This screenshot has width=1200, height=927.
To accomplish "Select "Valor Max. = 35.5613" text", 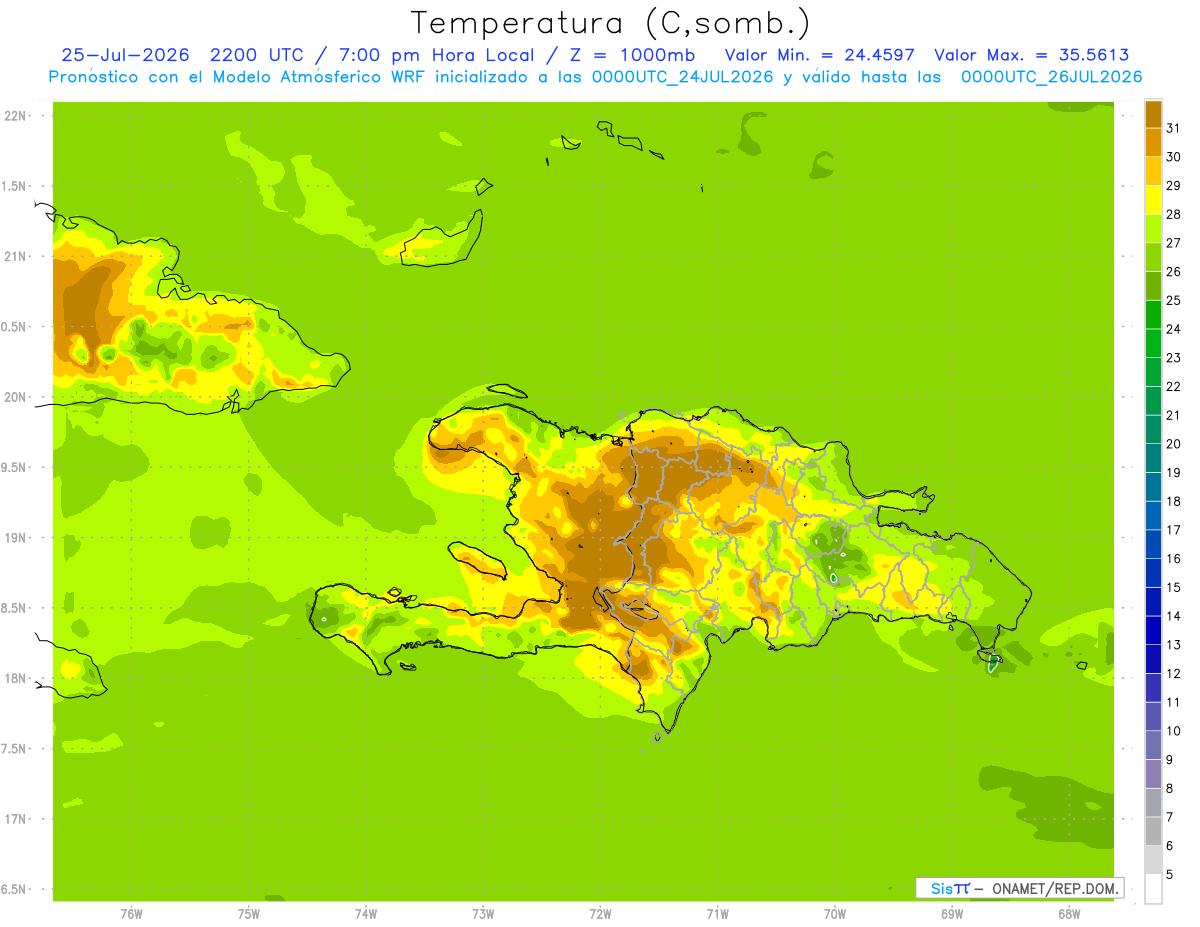I will [x=1032, y=55].
